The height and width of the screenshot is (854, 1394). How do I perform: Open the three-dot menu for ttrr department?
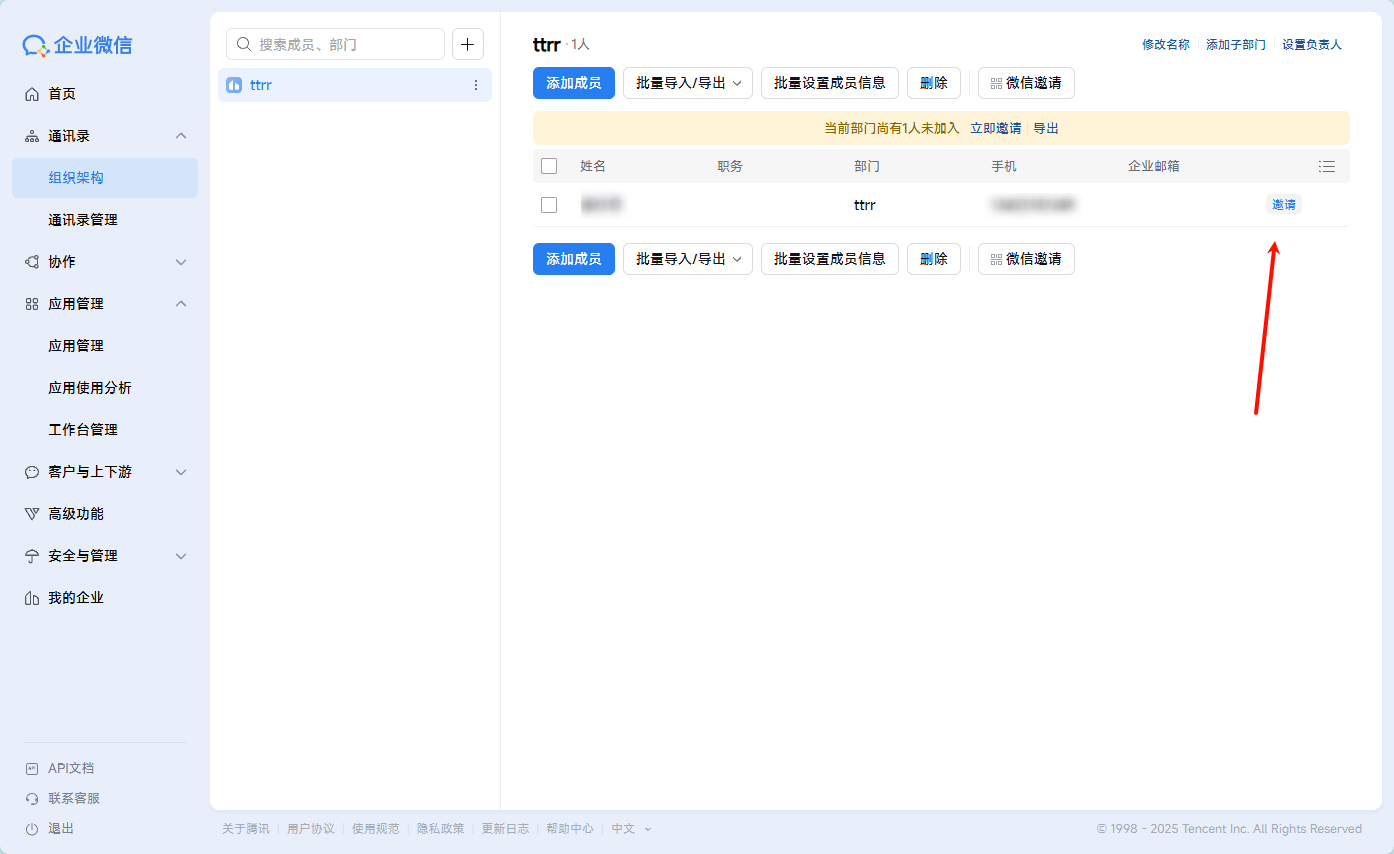click(476, 85)
